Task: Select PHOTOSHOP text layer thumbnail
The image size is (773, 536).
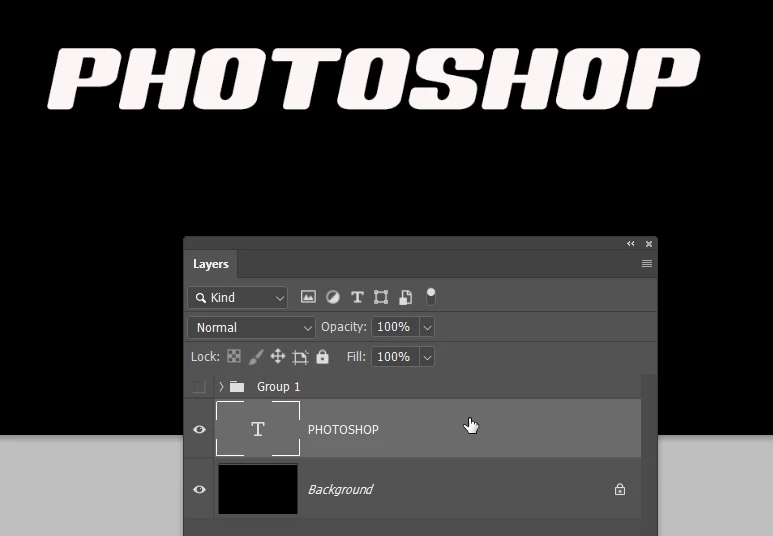Action: (x=258, y=429)
